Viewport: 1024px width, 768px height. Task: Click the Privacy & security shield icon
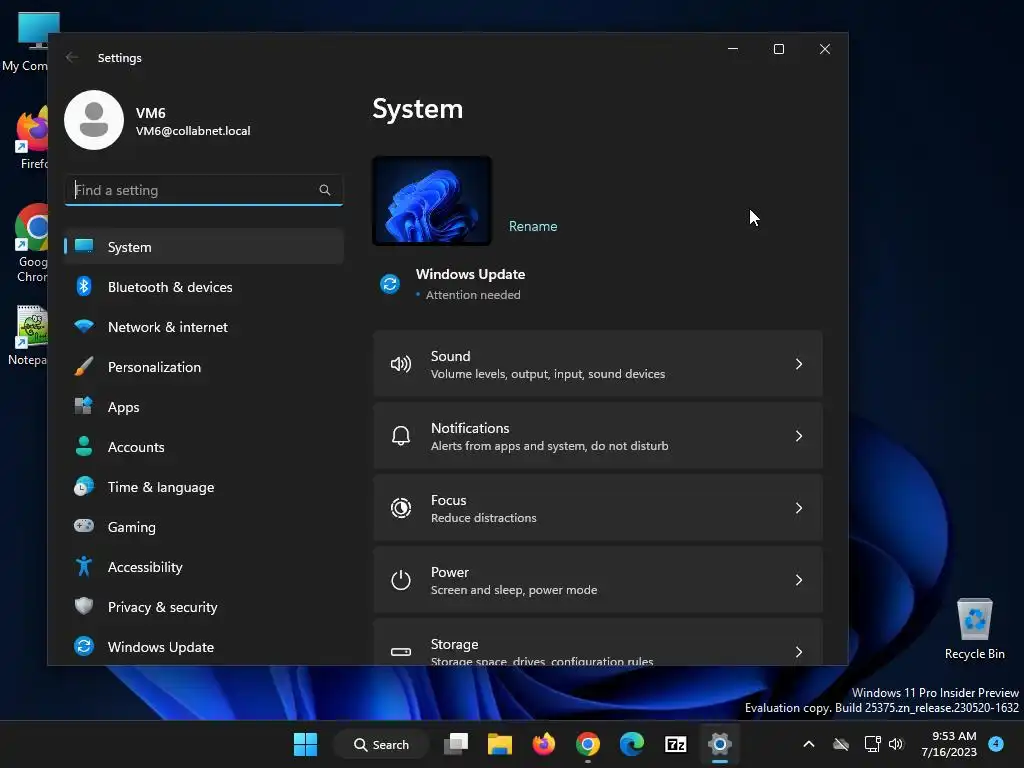point(84,606)
